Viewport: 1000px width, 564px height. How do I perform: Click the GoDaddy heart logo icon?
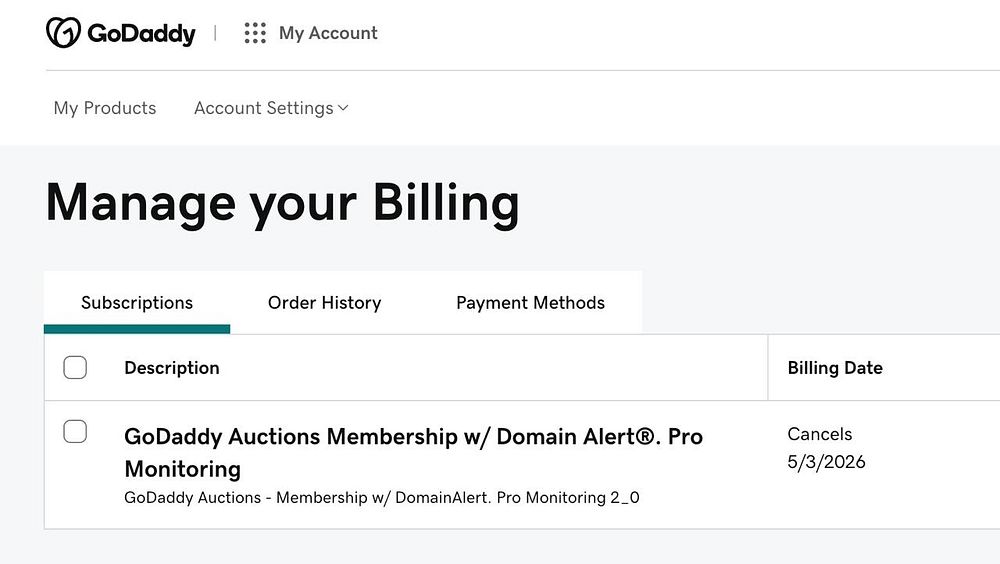[62, 33]
